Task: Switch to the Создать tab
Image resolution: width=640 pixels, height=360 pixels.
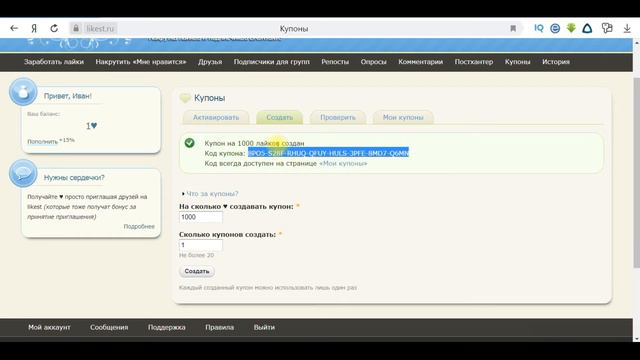Action: click(280, 117)
